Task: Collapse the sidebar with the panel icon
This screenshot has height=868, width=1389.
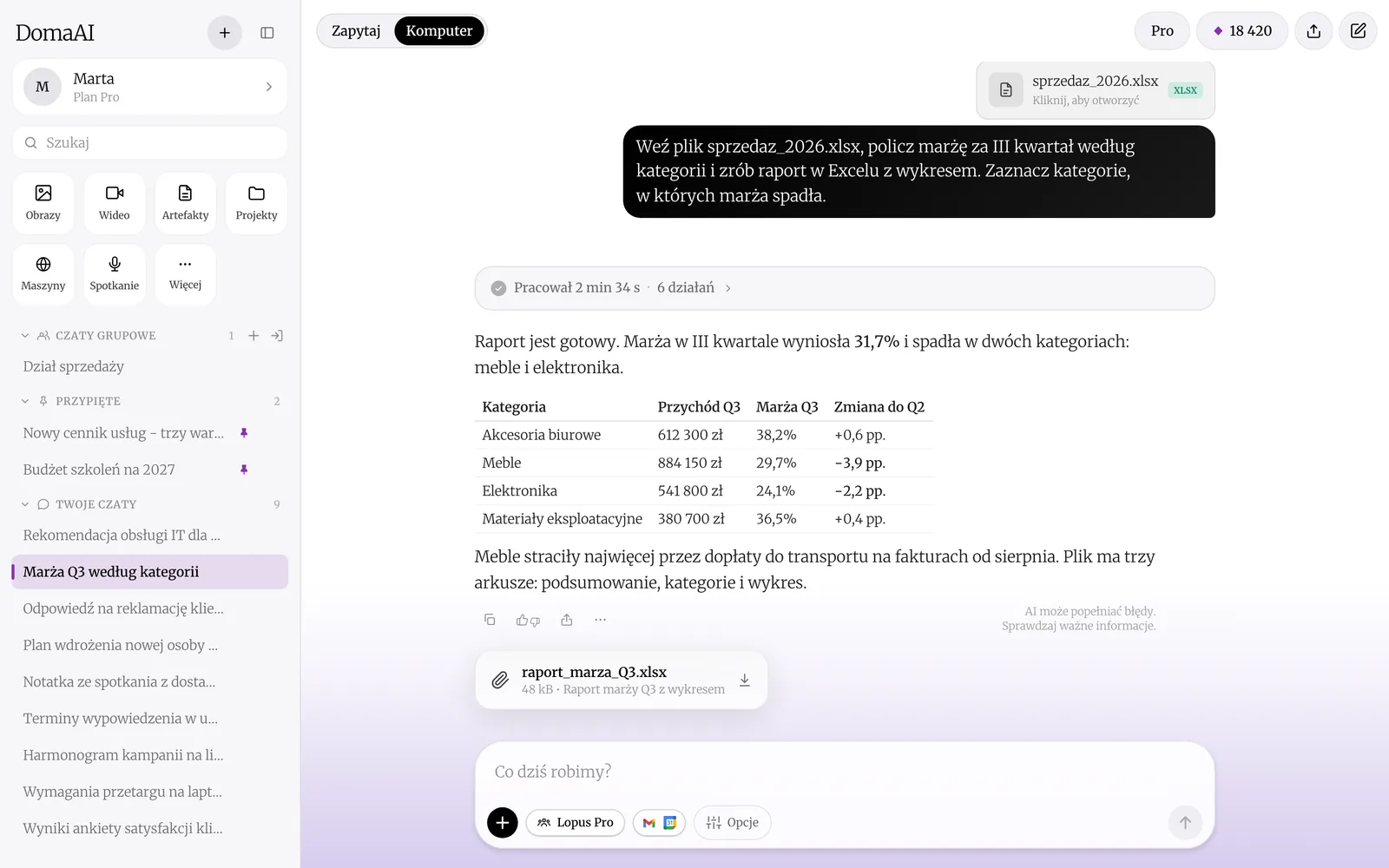Action: coord(267,33)
